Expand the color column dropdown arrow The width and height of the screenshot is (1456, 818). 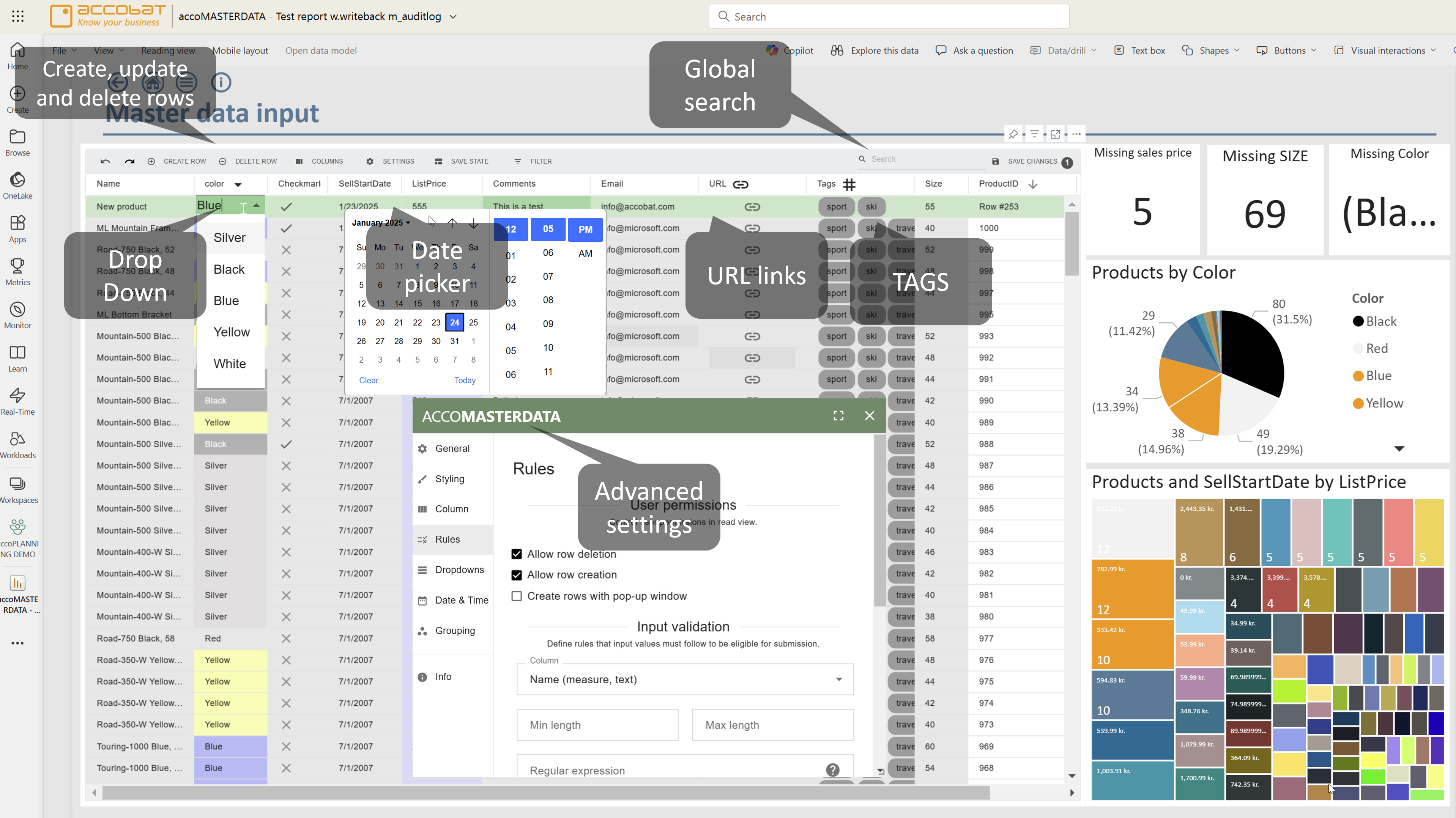tap(238, 185)
